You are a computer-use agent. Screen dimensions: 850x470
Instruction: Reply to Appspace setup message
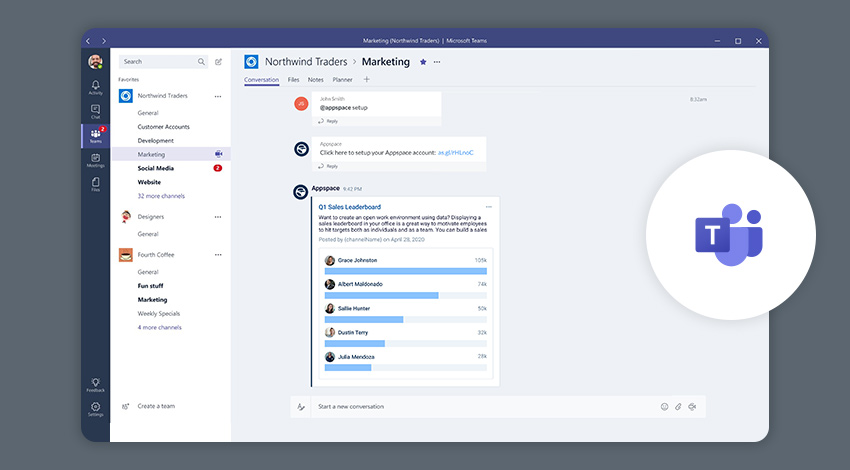[x=328, y=166]
